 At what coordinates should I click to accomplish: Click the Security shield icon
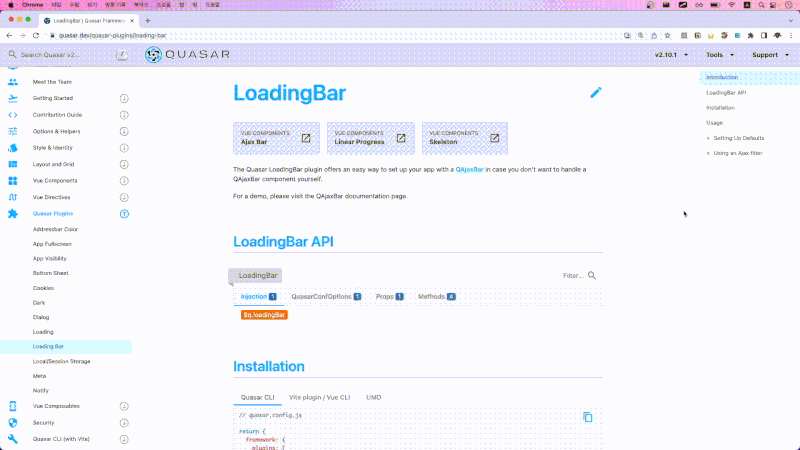pos(13,422)
